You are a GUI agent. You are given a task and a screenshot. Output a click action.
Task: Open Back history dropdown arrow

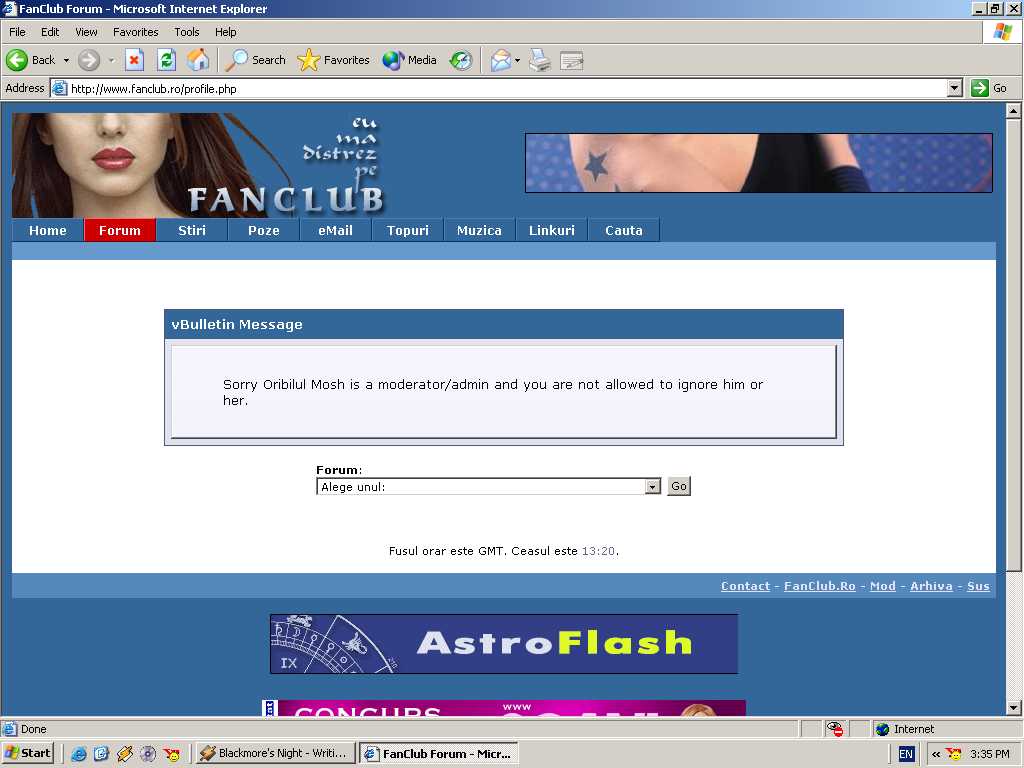(x=66, y=60)
